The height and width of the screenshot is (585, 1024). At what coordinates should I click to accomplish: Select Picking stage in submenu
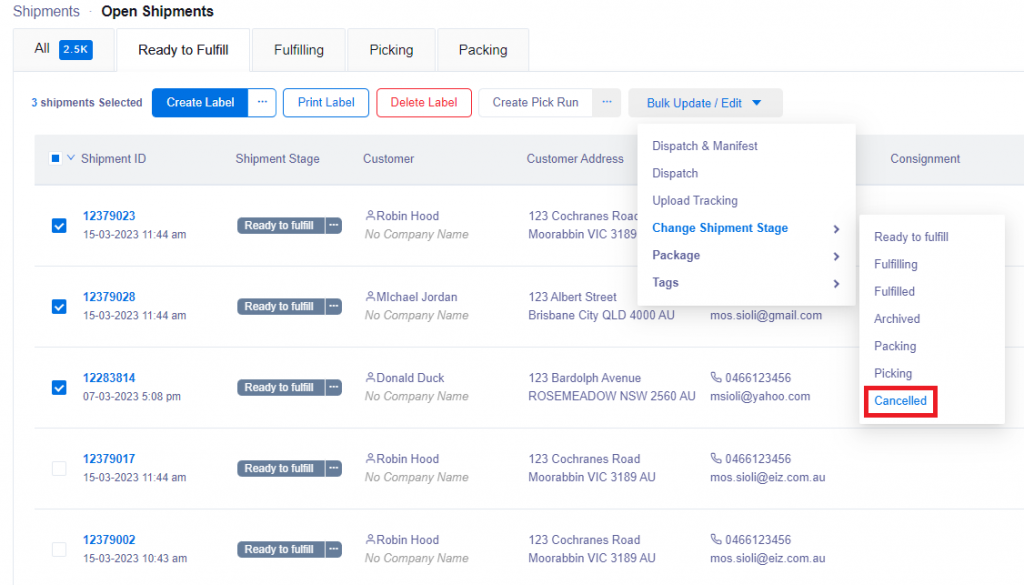coord(893,373)
